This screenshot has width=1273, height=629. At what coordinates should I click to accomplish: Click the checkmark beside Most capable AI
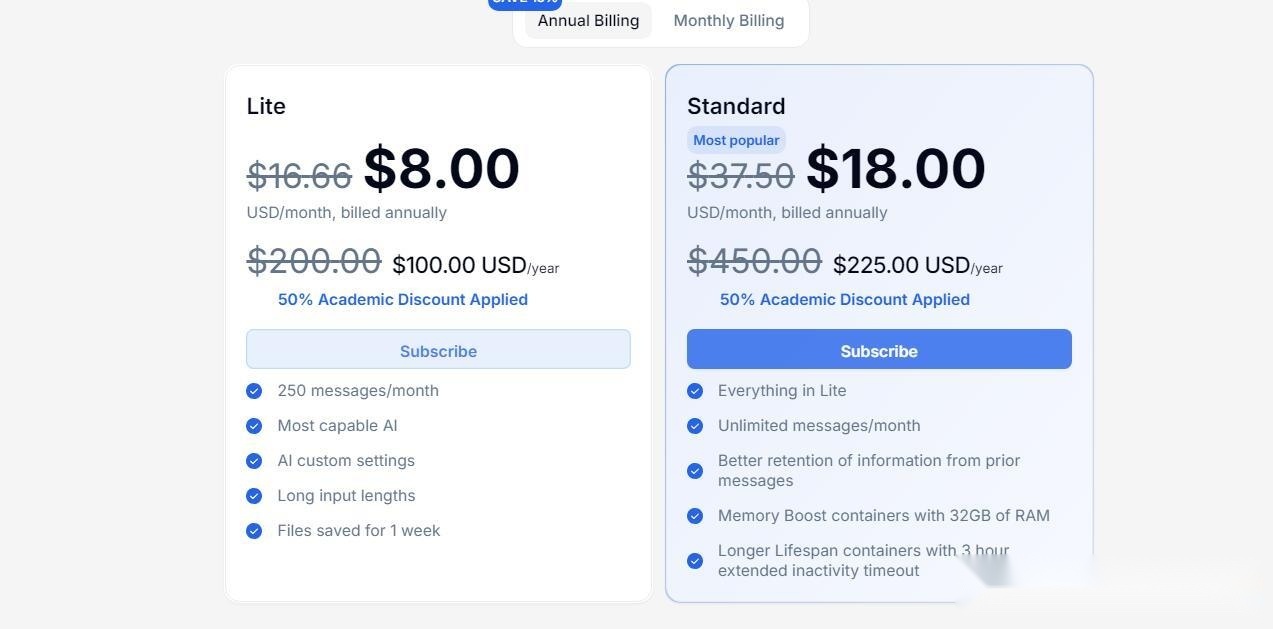point(254,426)
